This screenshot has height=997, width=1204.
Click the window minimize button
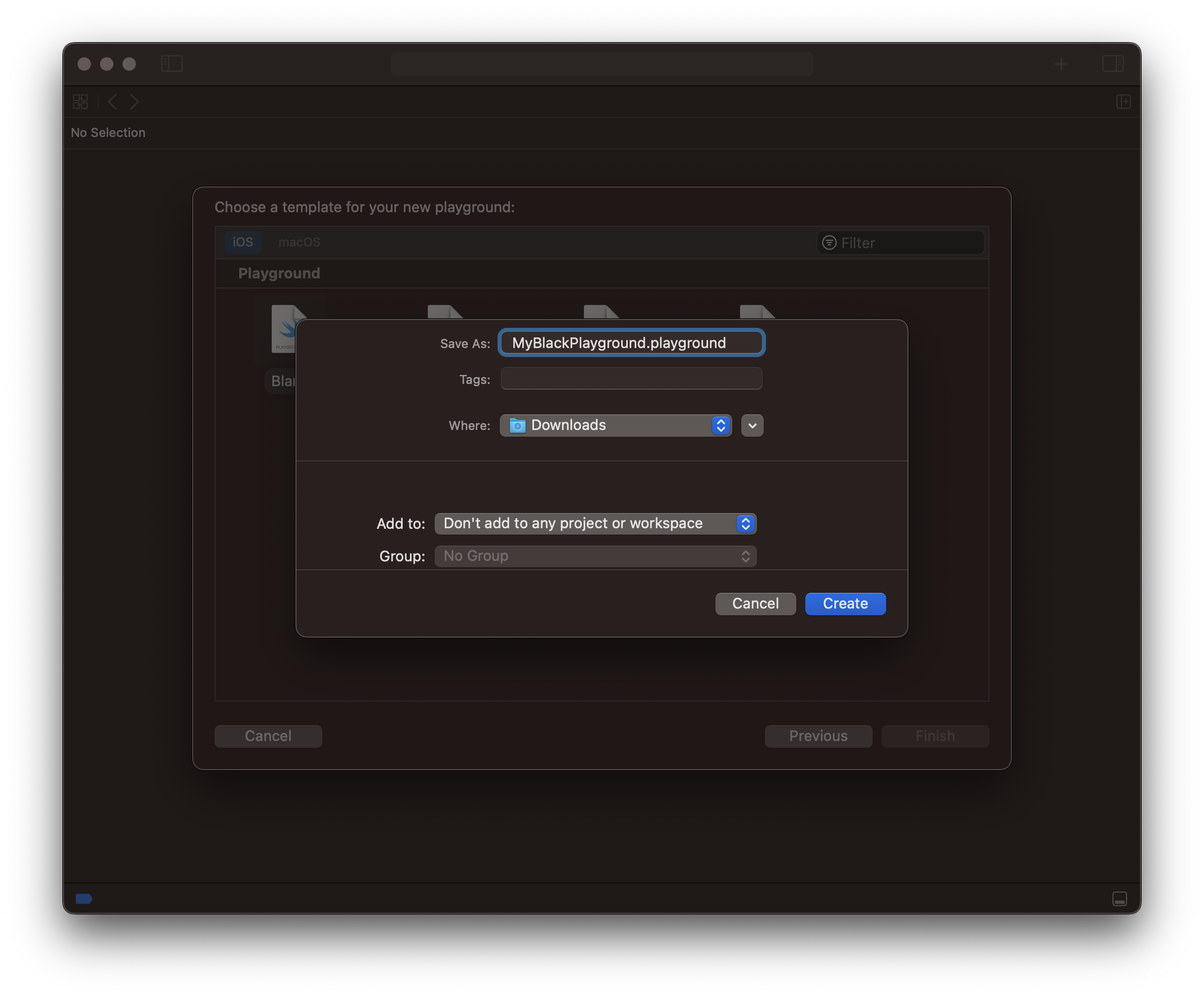(x=107, y=63)
